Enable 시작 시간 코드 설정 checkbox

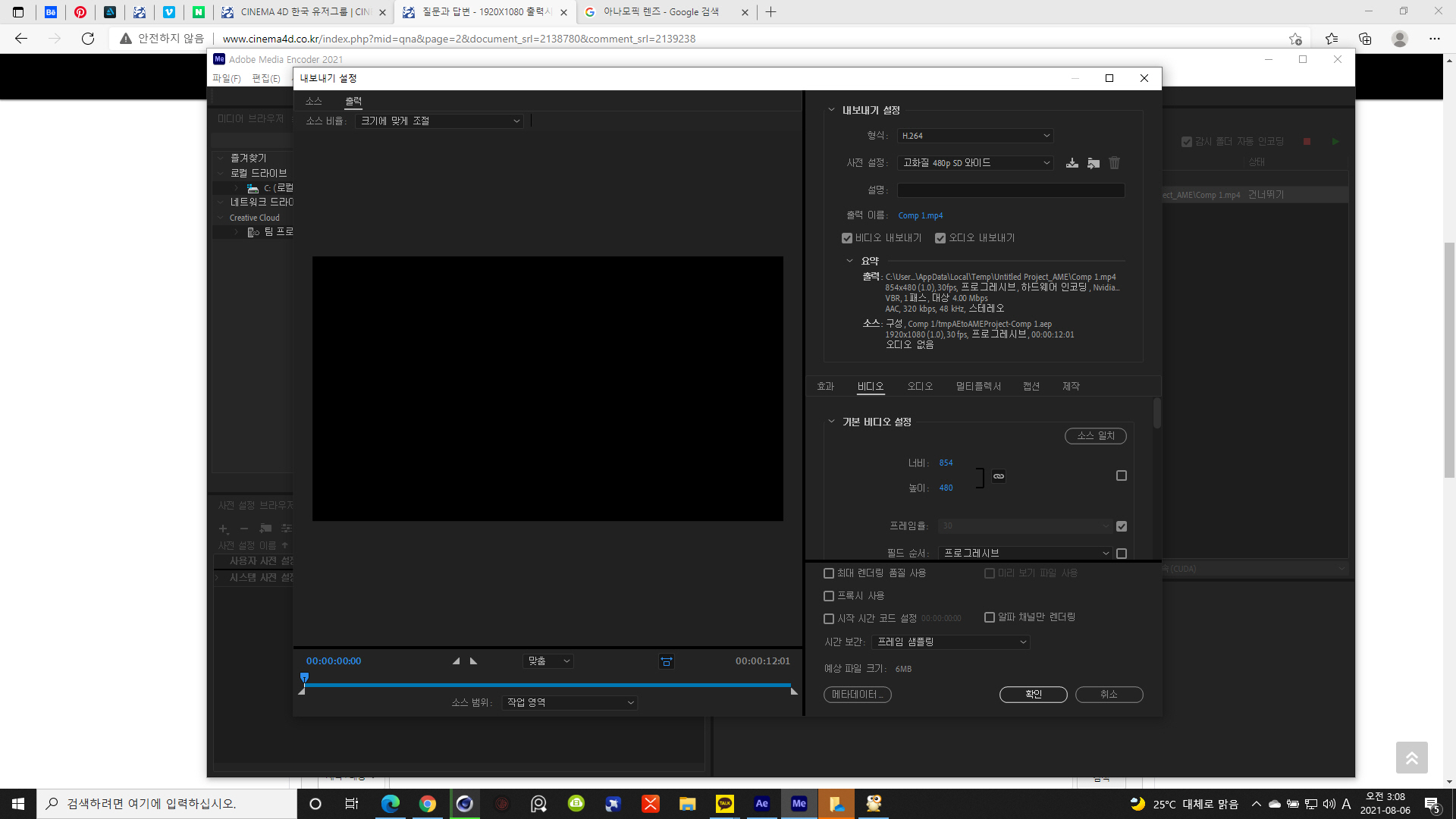[x=829, y=619]
